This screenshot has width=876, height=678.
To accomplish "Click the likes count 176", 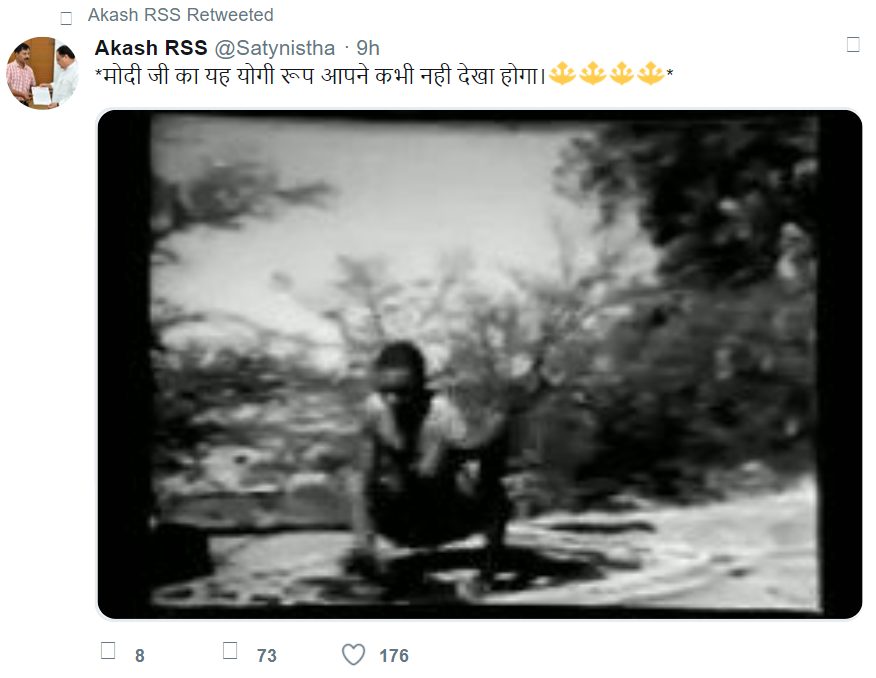I will tap(394, 656).
